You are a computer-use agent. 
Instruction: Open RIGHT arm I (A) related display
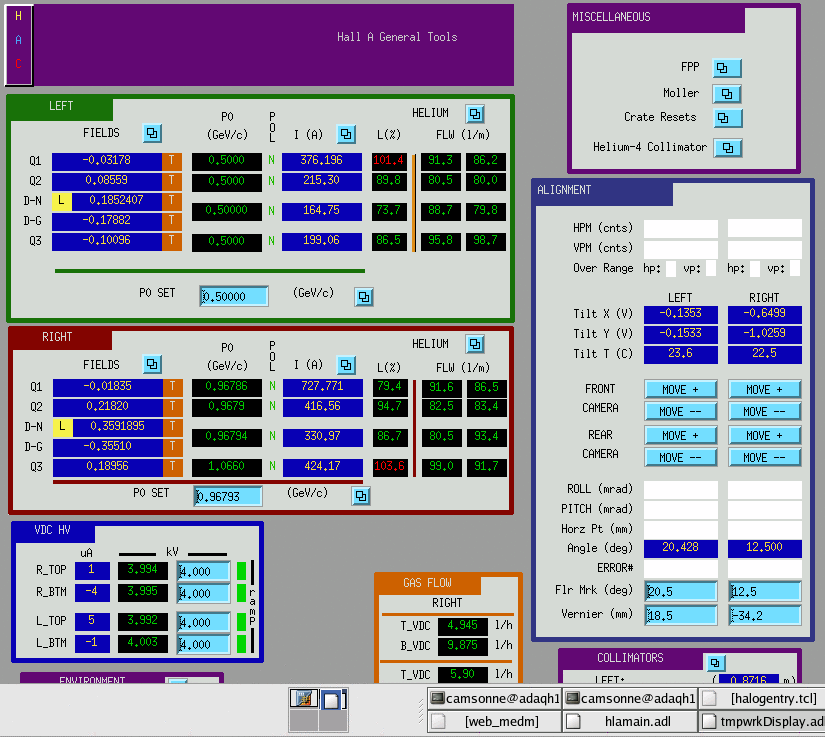point(346,365)
